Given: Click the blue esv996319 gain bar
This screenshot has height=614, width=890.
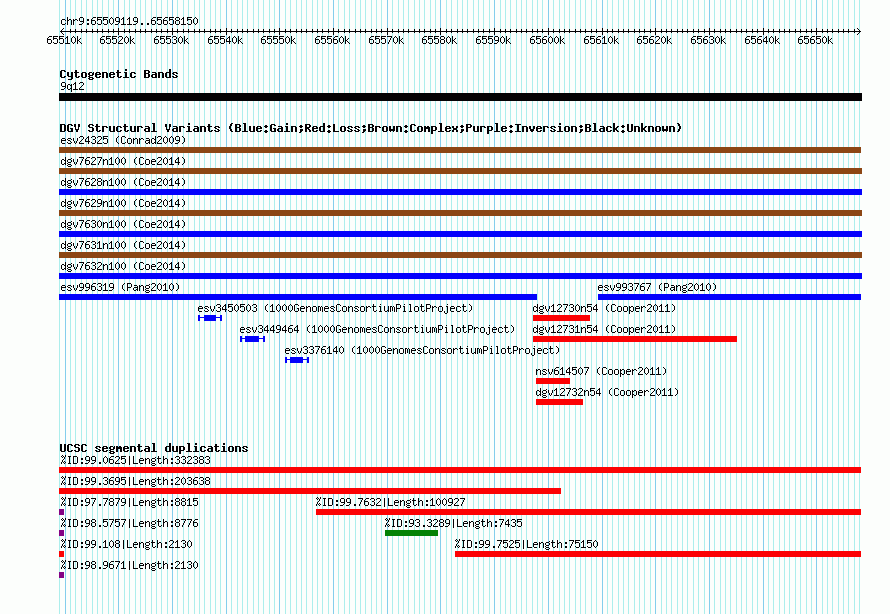Looking at the screenshot, I should tap(298, 297).
